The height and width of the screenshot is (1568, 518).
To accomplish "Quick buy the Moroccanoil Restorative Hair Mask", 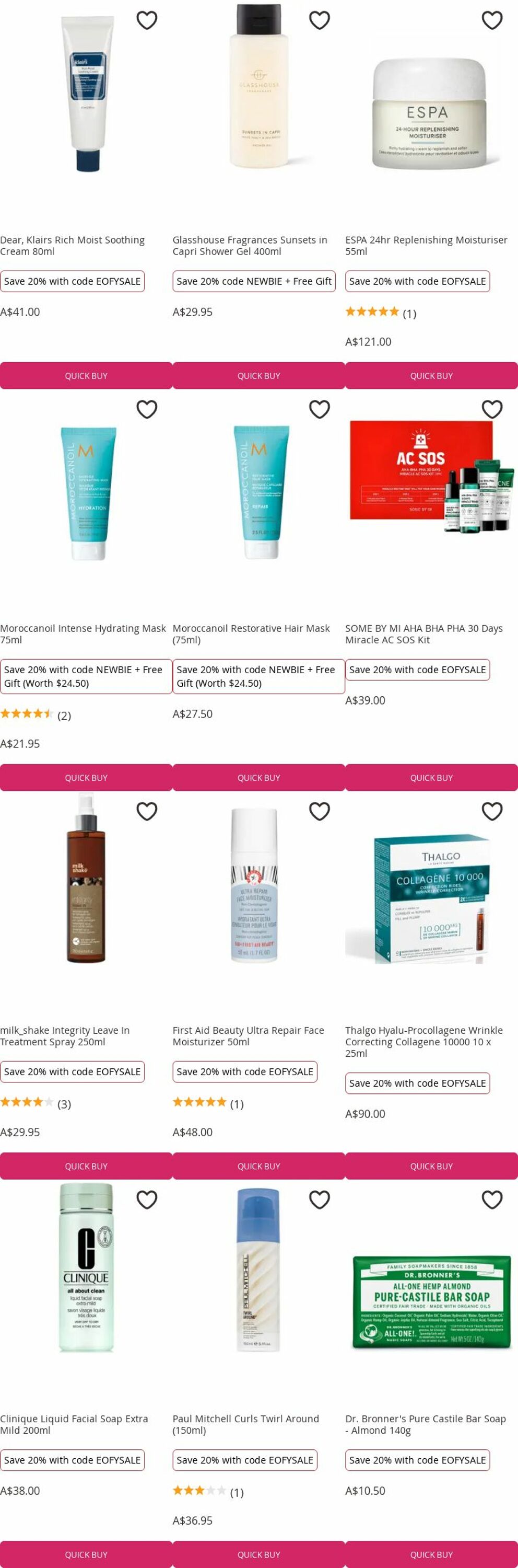I will pos(259,777).
